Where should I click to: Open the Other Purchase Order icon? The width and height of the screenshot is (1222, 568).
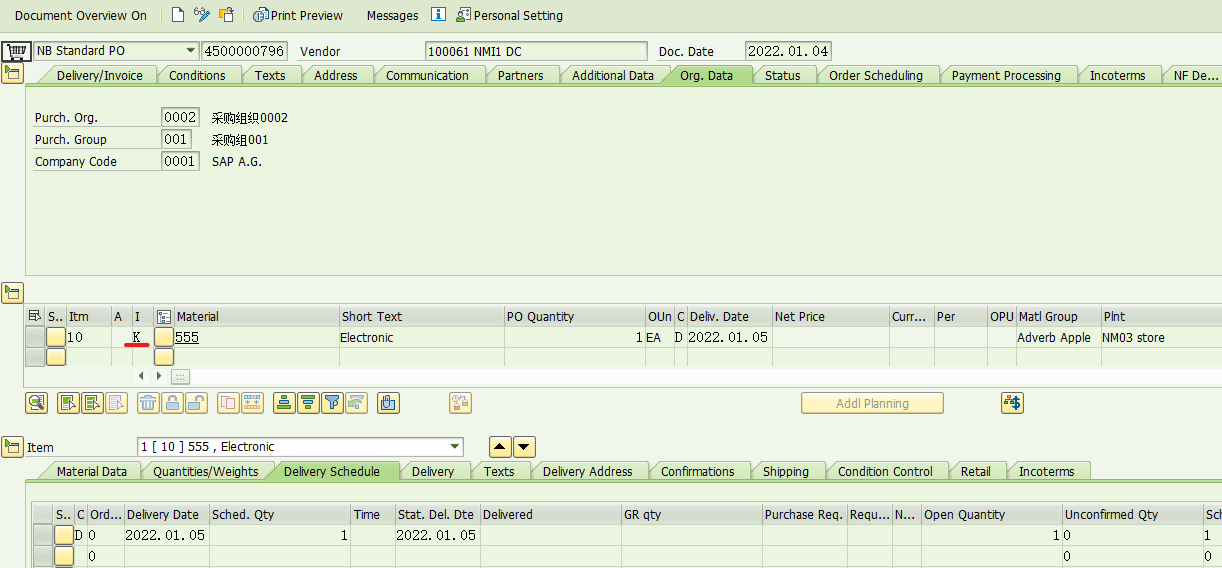tap(227, 15)
